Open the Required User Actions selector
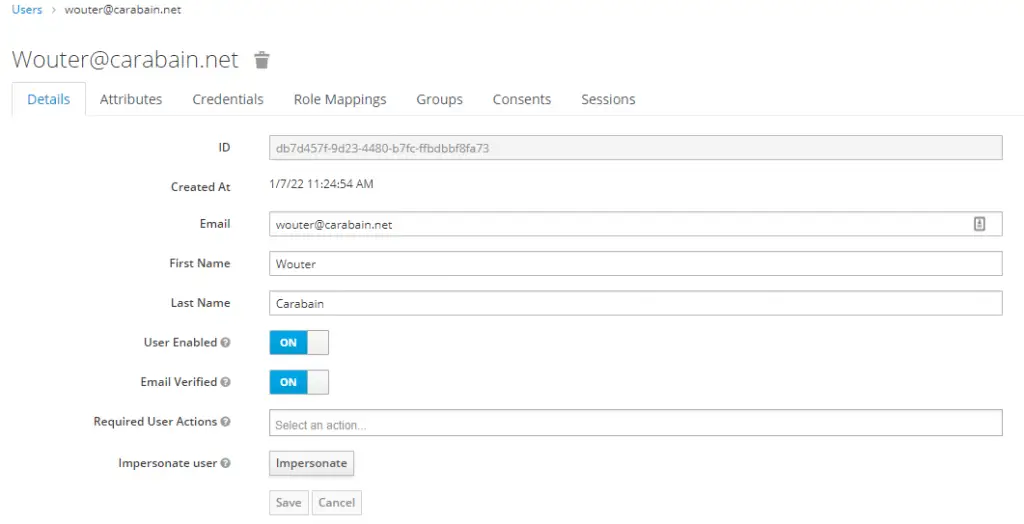Screen dimensions: 1024x524 [x=635, y=423]
